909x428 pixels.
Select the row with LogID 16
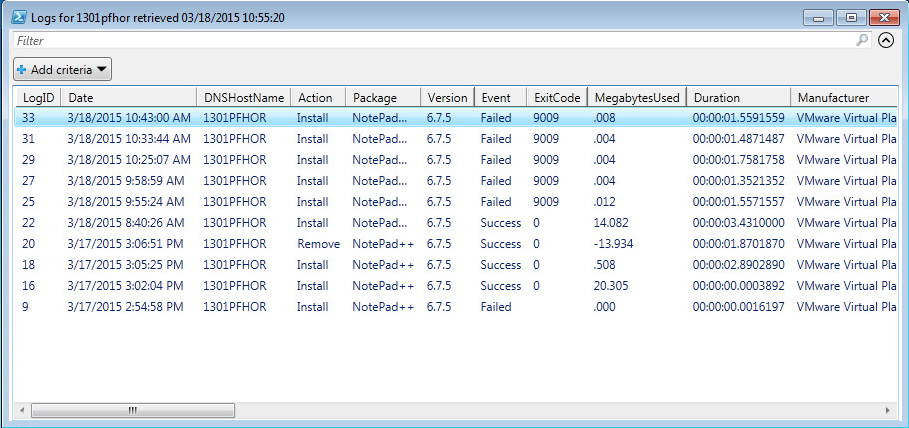[x=455, y=286]
